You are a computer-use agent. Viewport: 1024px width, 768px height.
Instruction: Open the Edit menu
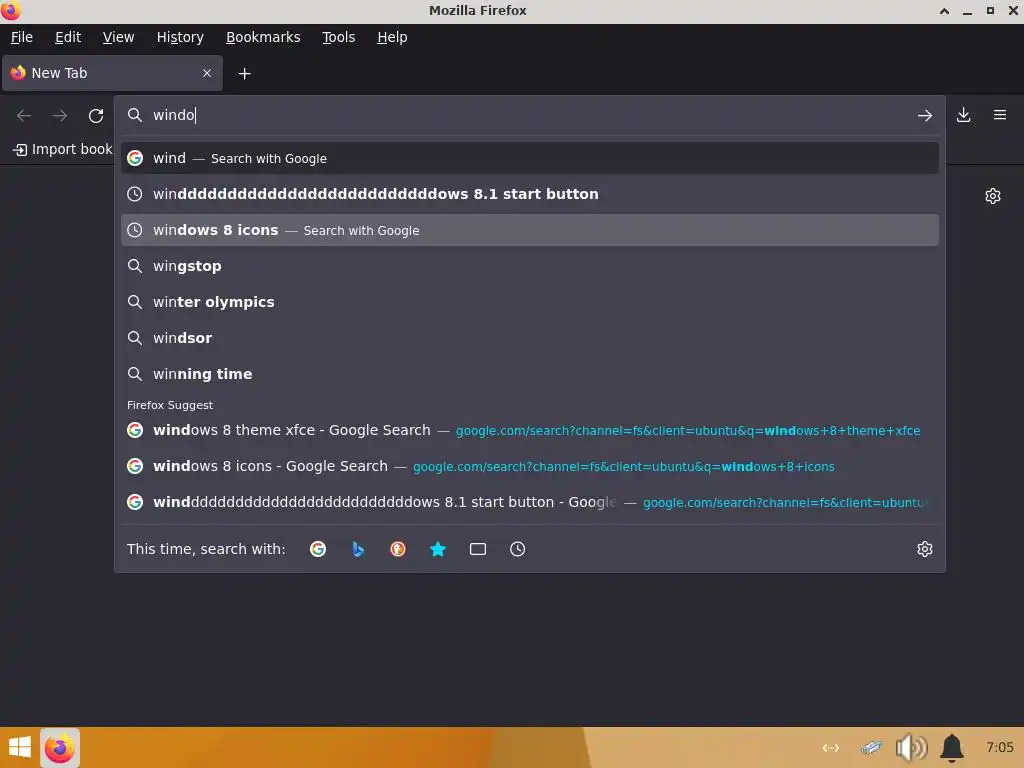coord(68,37)
